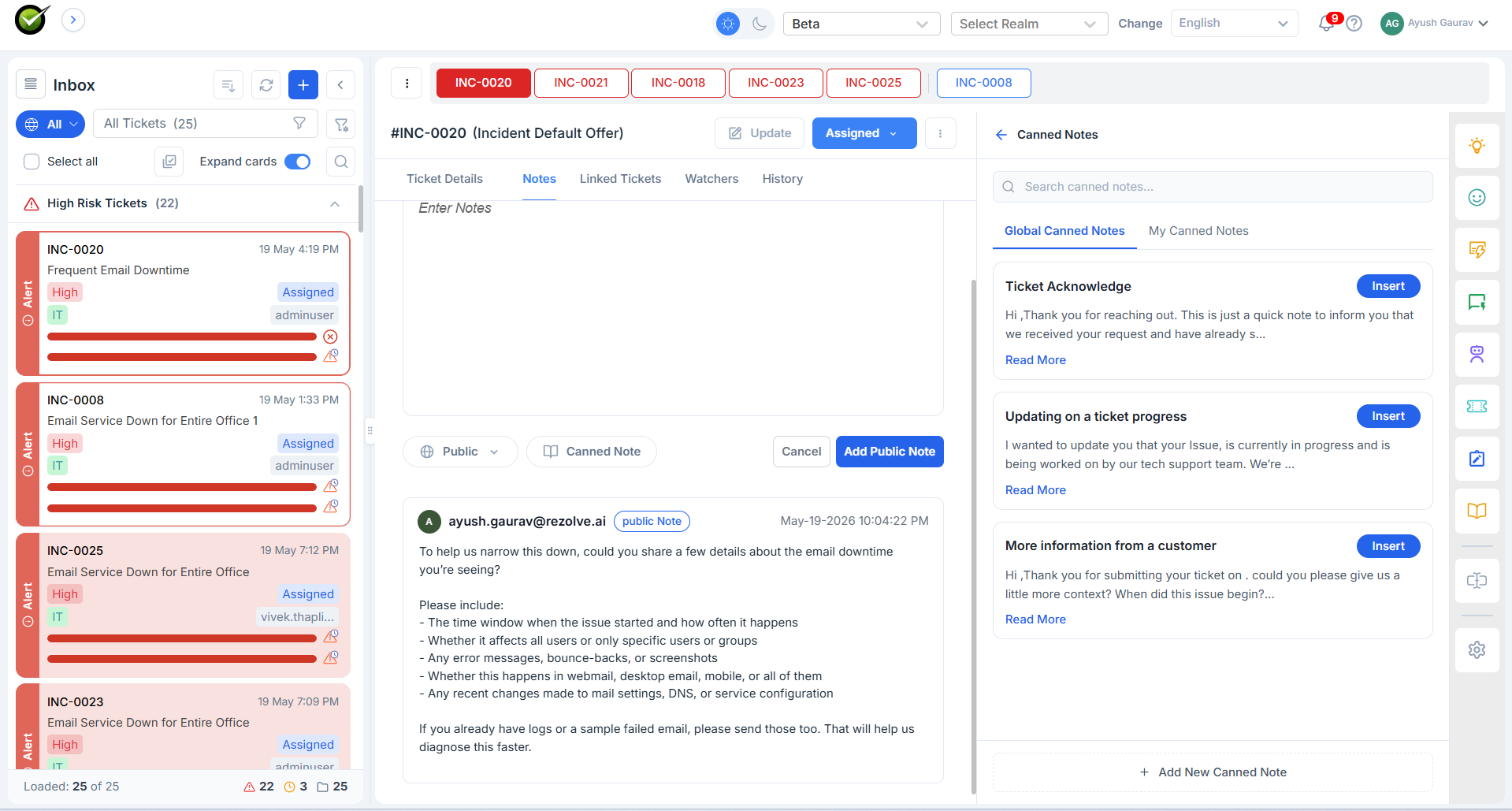Screen dimensions: 1512x811
Task: Create a new ticket with plus button
Action: click(303, 85)
